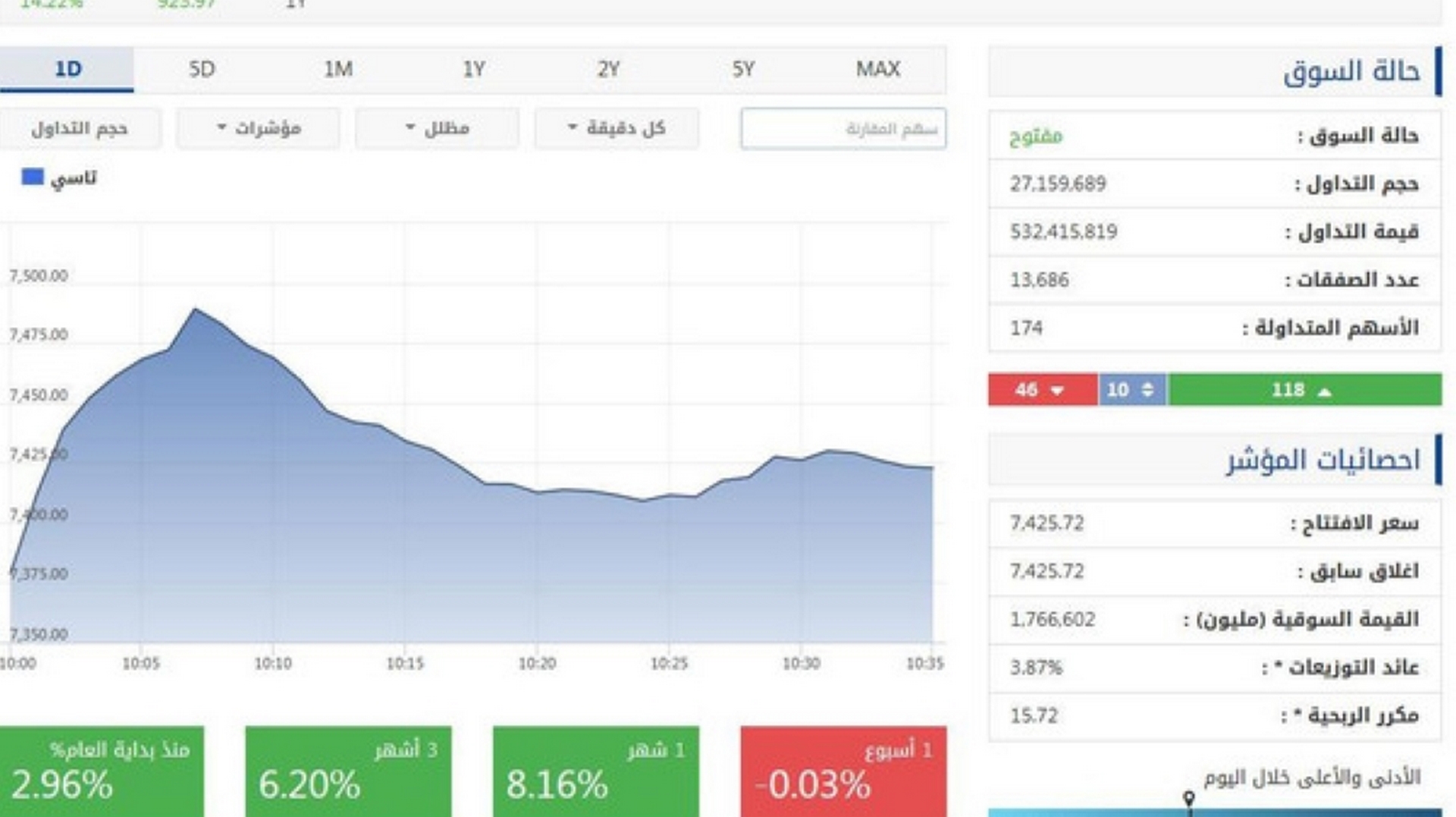1456x817 pixels.
Task: Show the 1Y chart range
Action: pos(473,69)
